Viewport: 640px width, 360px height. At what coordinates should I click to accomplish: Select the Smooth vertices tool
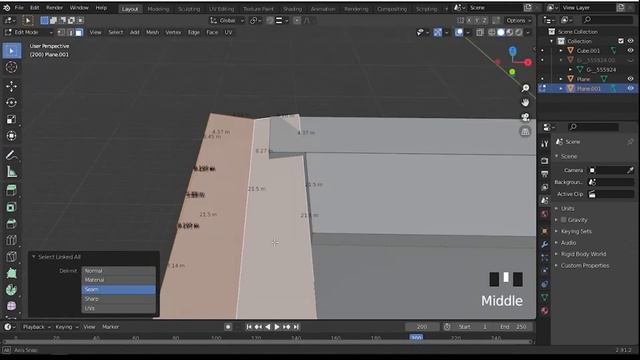point(11,306)
